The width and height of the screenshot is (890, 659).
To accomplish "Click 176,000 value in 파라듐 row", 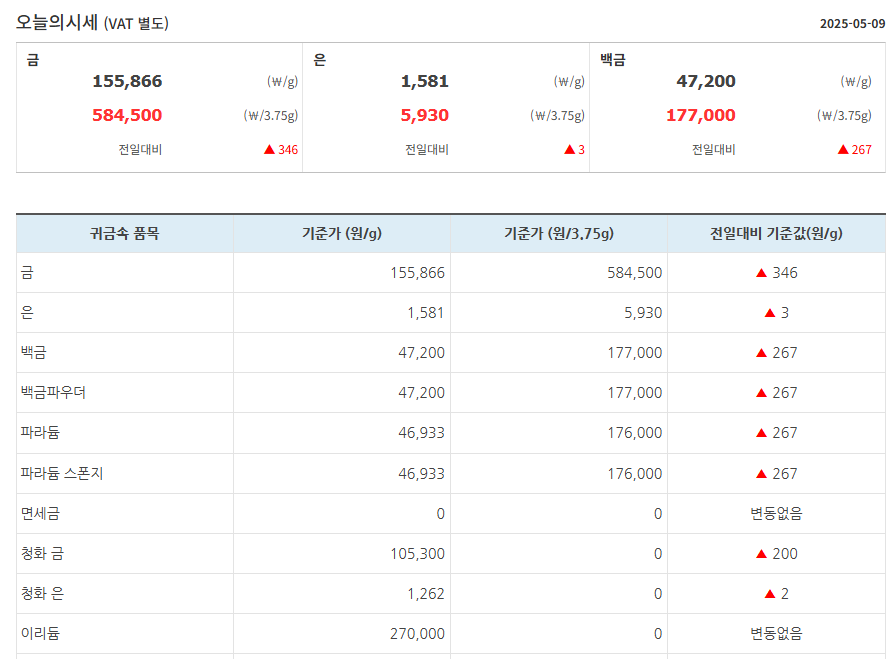I will (635, 433).
